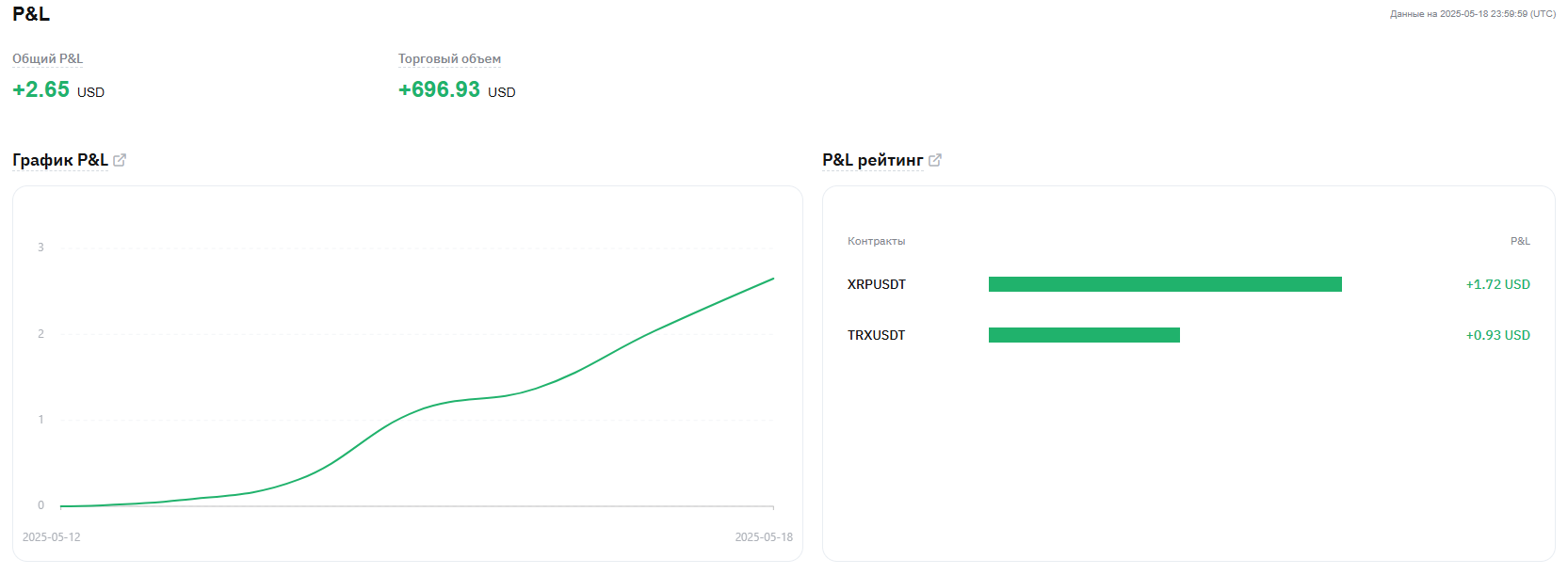Click the 2025-05-12 chart start date
The height and width of the screenshot is (575, 1568).
pyautogui.click(x=52, y=537)
